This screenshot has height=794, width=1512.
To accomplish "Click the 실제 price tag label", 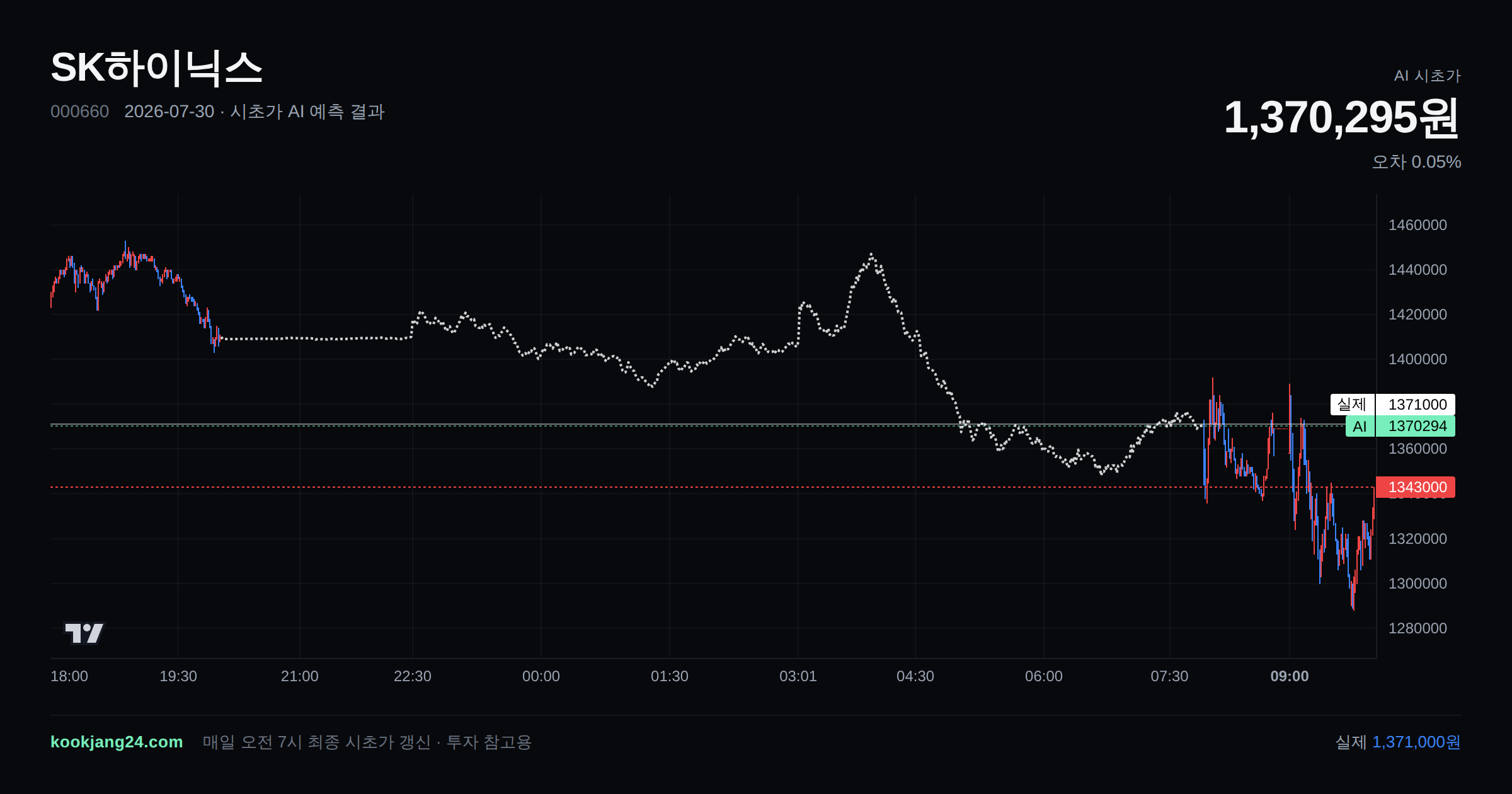I will pyautogui.click(x=1352, y=405).
